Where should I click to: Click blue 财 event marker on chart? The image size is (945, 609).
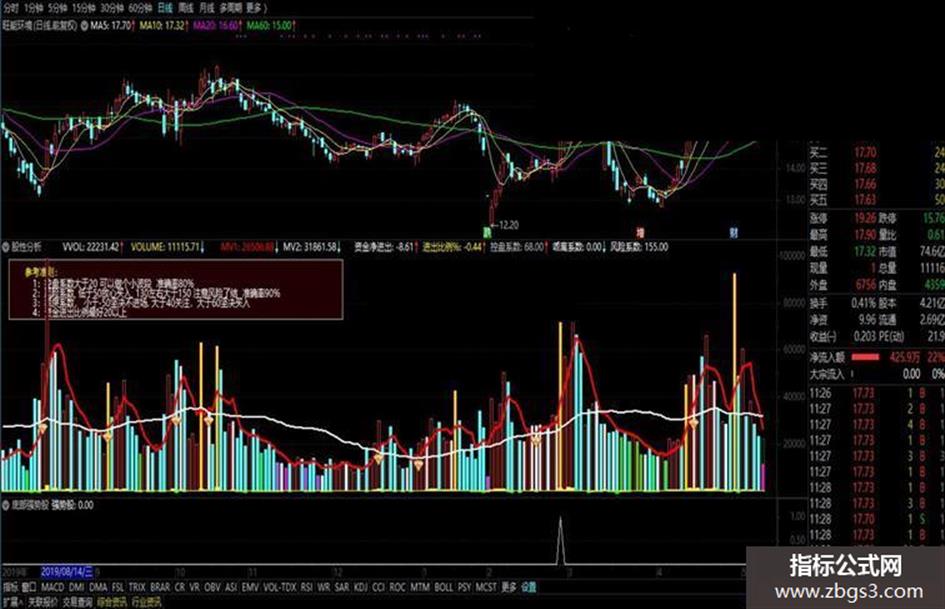[x=733, y=232]
